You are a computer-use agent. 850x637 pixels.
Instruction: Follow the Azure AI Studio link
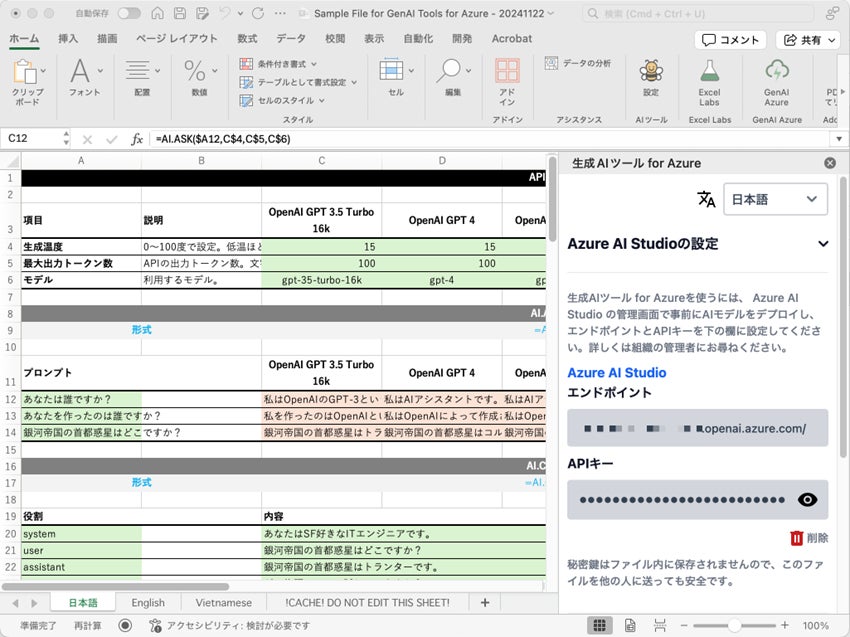pos(616,373)
